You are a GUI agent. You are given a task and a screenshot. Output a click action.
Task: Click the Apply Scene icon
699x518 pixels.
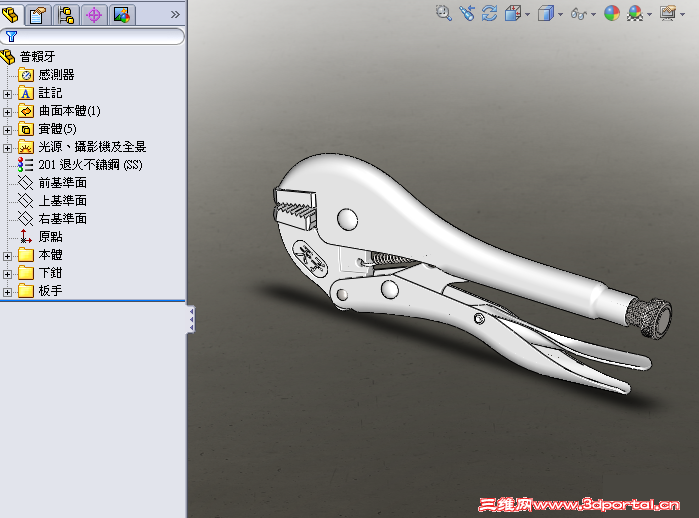click(635, 13)
